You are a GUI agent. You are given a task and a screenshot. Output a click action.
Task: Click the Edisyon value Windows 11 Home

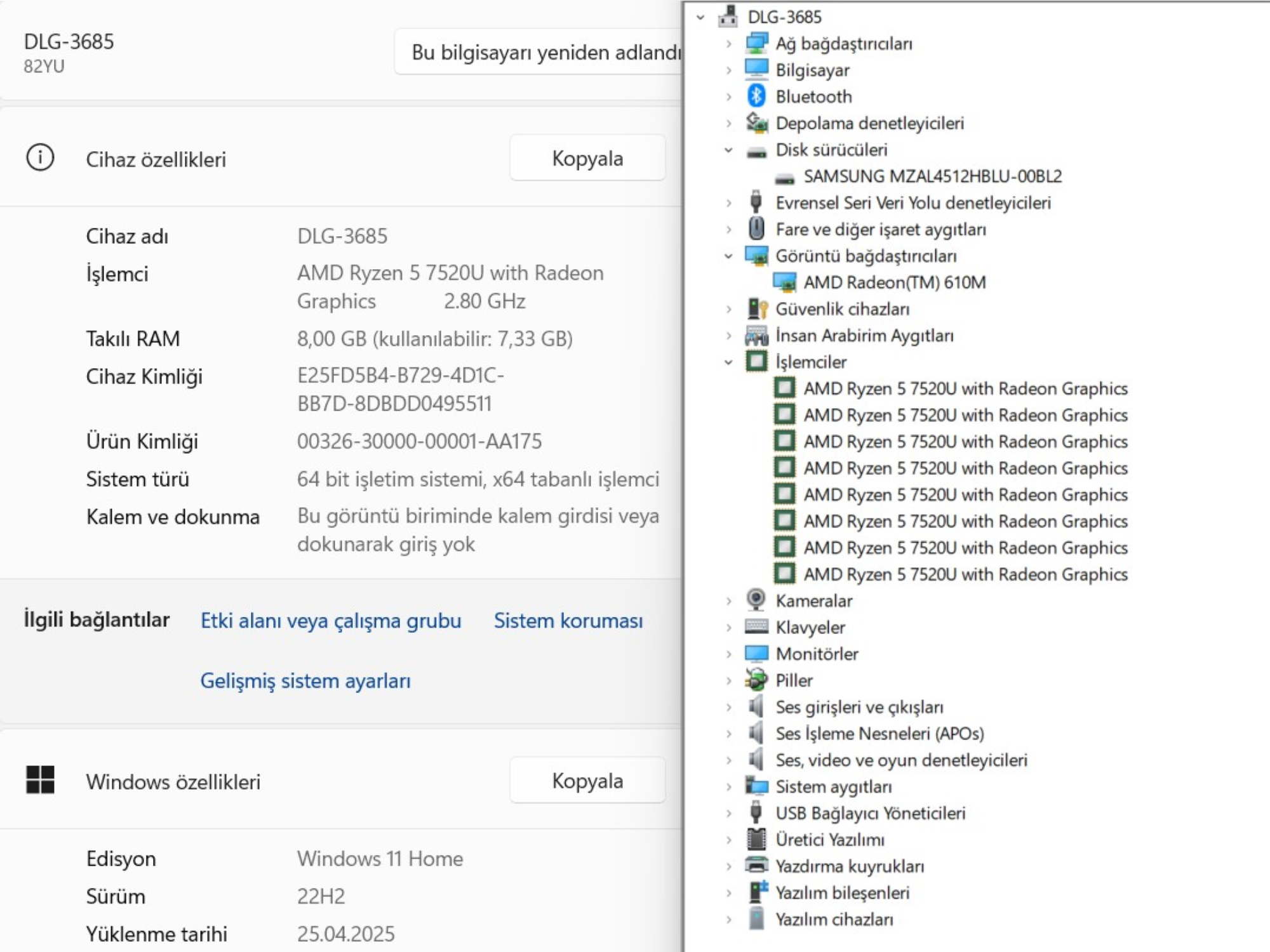[x=380, y=858]
